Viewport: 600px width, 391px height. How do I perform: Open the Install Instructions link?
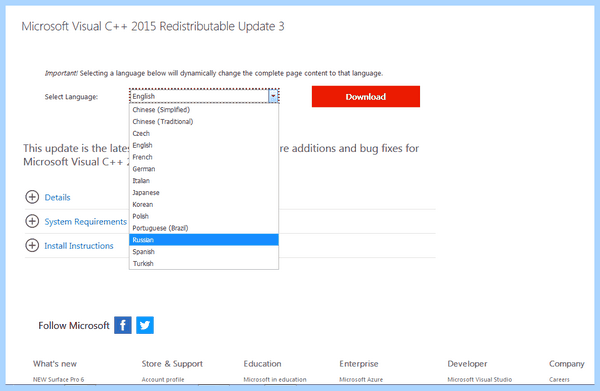coord(79,246)
